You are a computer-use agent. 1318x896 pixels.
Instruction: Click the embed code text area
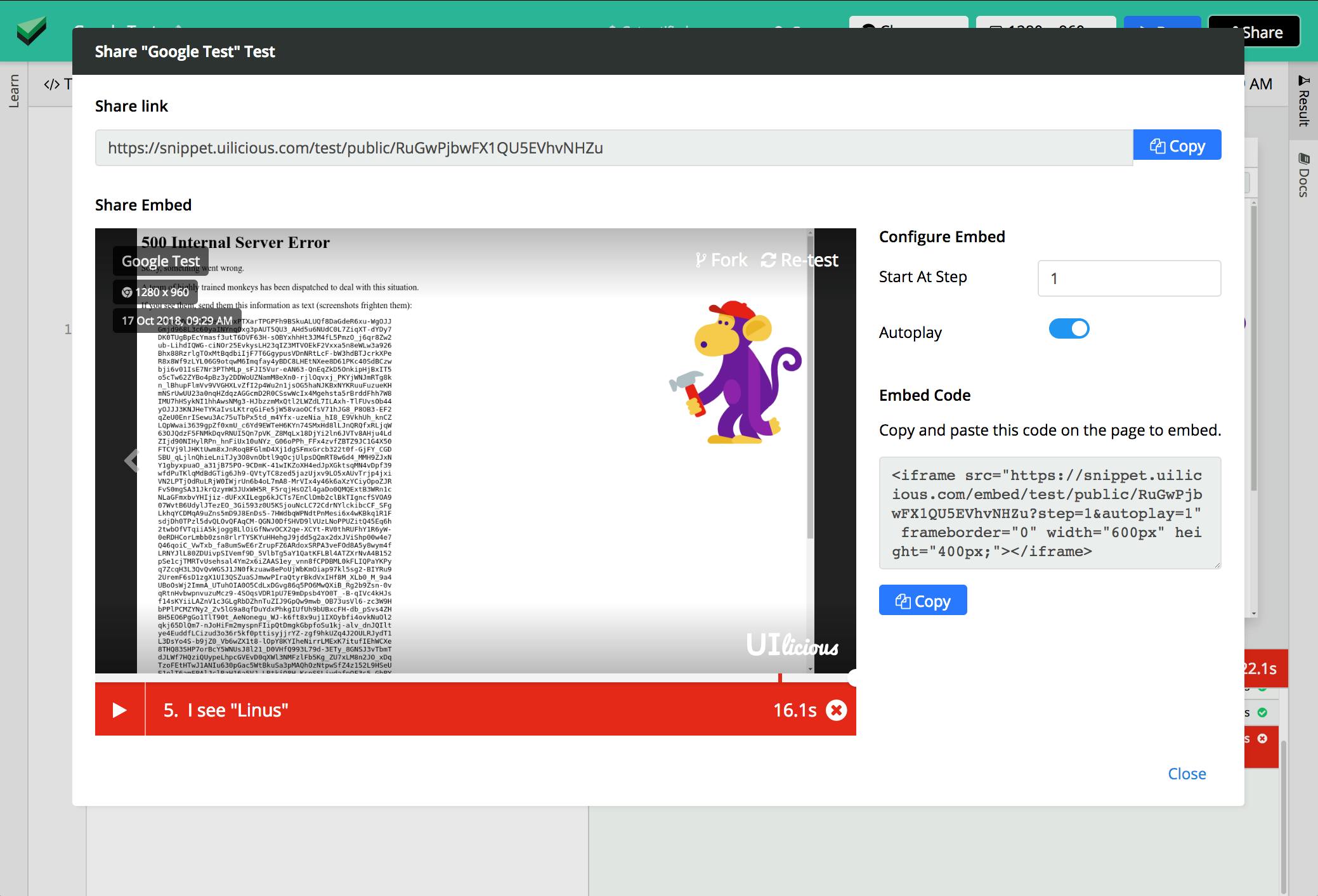click(1050, 513)
